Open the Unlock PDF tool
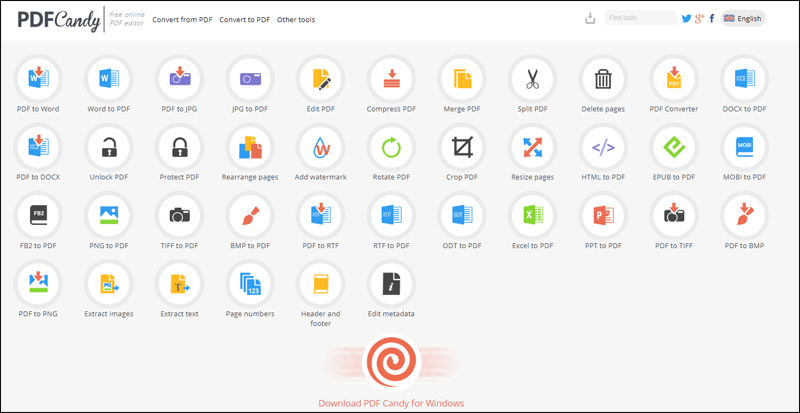 click(x=109, y=148)
